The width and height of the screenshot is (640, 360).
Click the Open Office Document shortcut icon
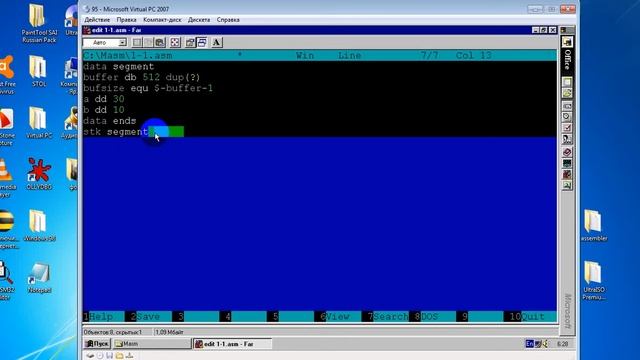click(x=567, y=93)
